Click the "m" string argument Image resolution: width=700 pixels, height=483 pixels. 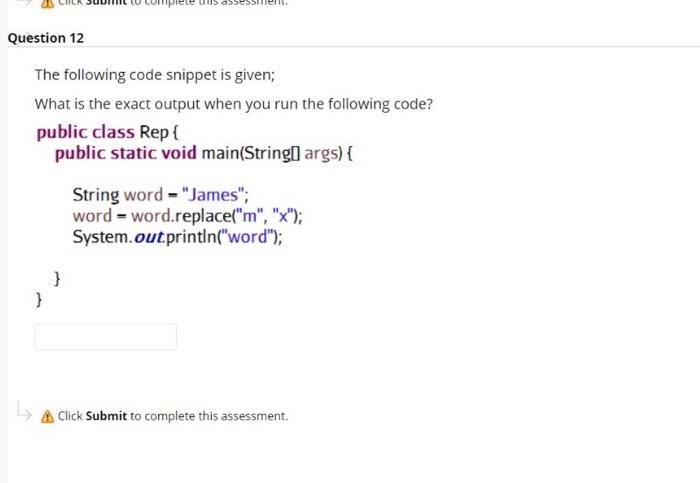(249, 216)
